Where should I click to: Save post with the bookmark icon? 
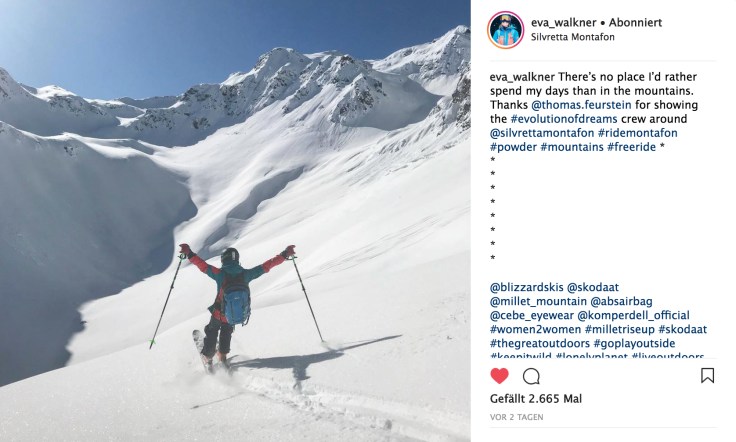[x=707, y=375]
